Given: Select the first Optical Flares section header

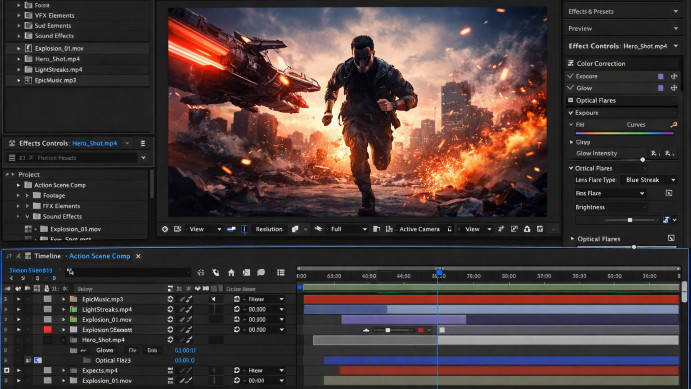Looking at the screenshot, I should point(622,100).
